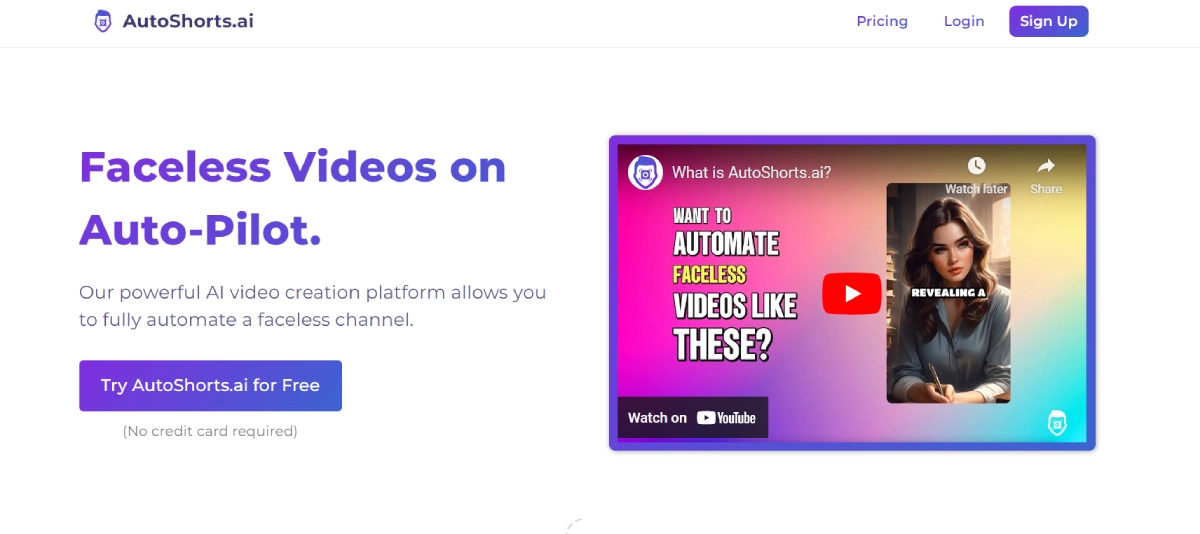Open the Pricing page
The height and width of the screenshot is (534, 1200).
pos(882,21)
